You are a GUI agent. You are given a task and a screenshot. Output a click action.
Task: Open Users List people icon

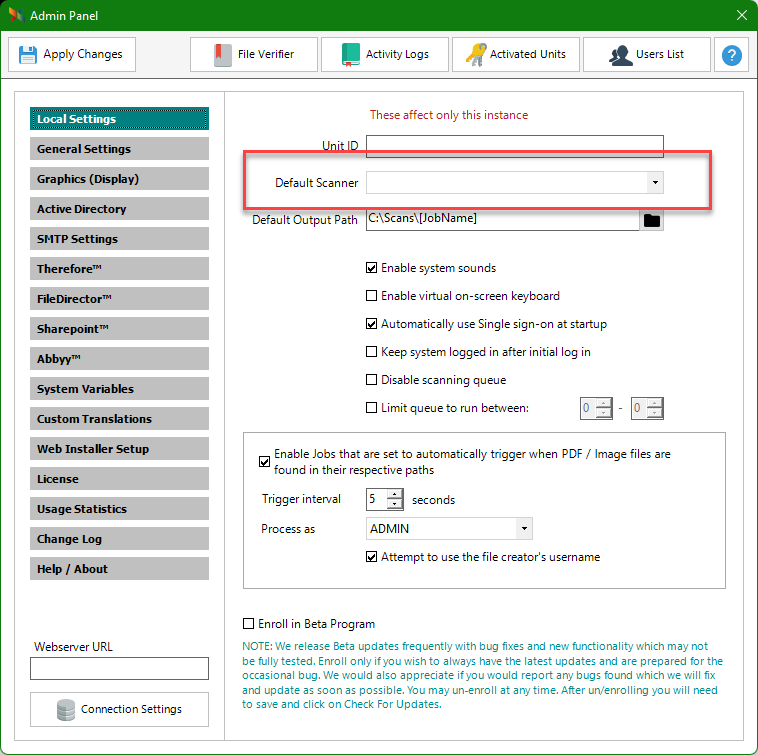point(621,55)
